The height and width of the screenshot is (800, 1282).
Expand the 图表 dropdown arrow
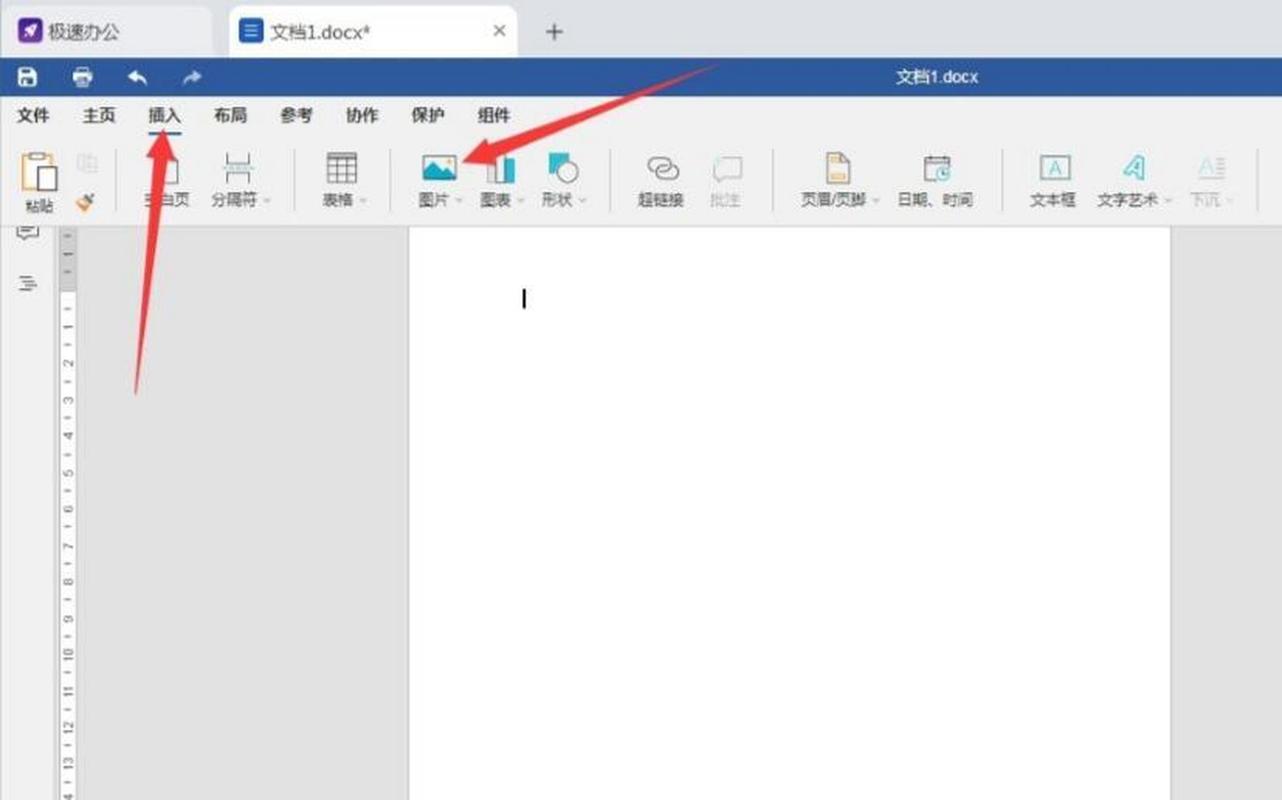pyautogui.click(x=520, y=201)
